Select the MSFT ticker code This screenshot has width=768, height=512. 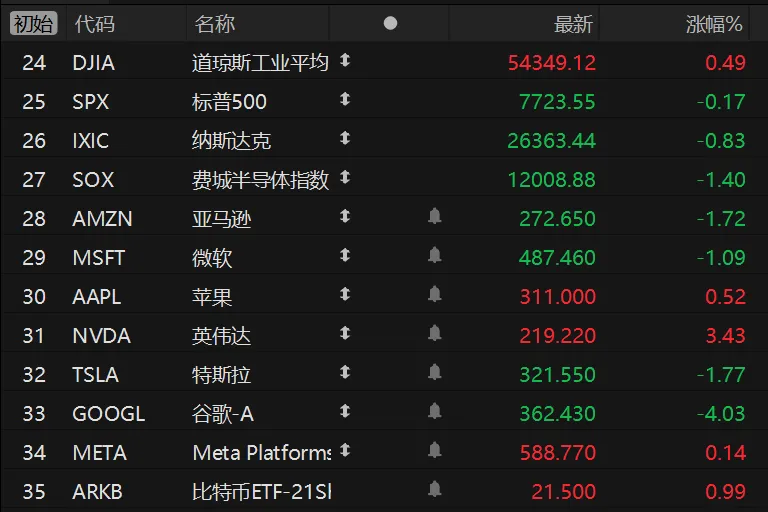pyautogui.click(x=99, y=258)
